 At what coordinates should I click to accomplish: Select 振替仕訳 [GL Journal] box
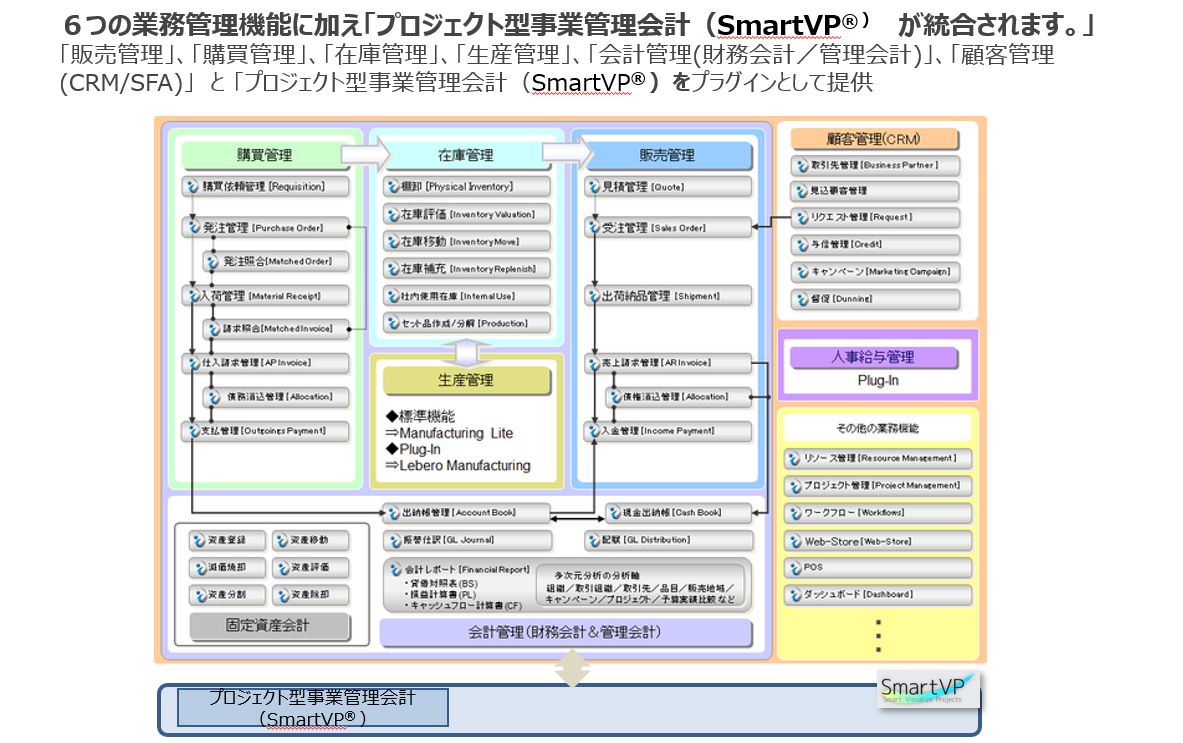click(x=466, y=540)
